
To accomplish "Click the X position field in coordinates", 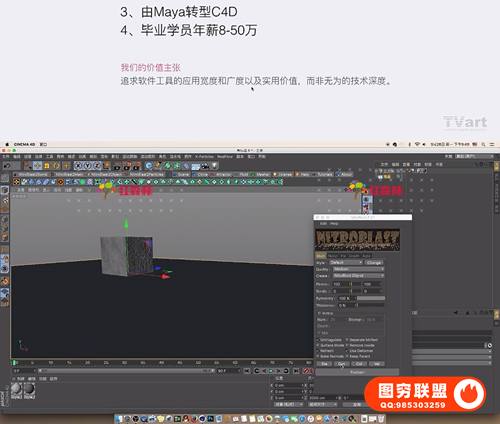I will [289, 385].
